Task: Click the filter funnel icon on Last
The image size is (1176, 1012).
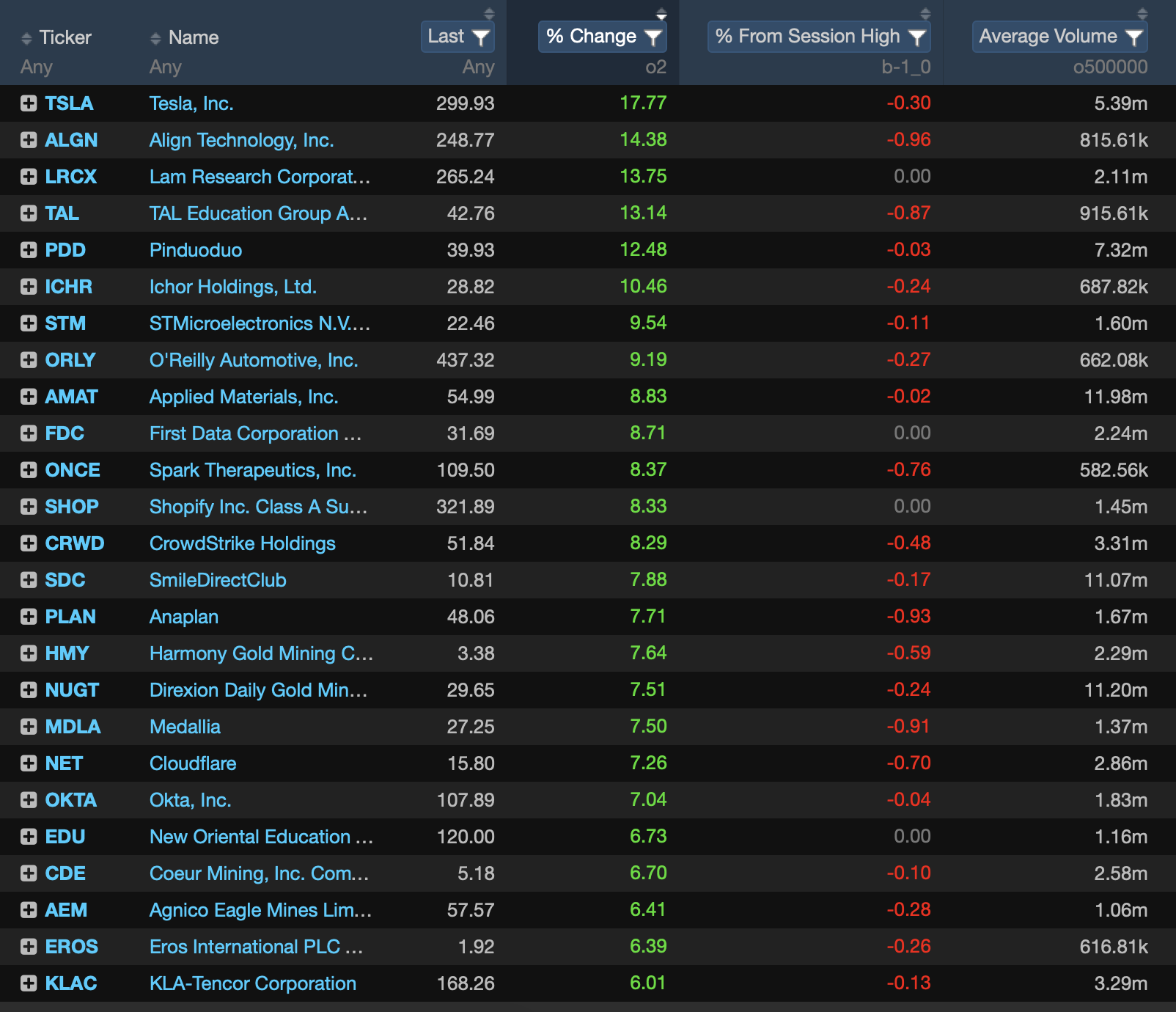Action: tap(481, 37)
